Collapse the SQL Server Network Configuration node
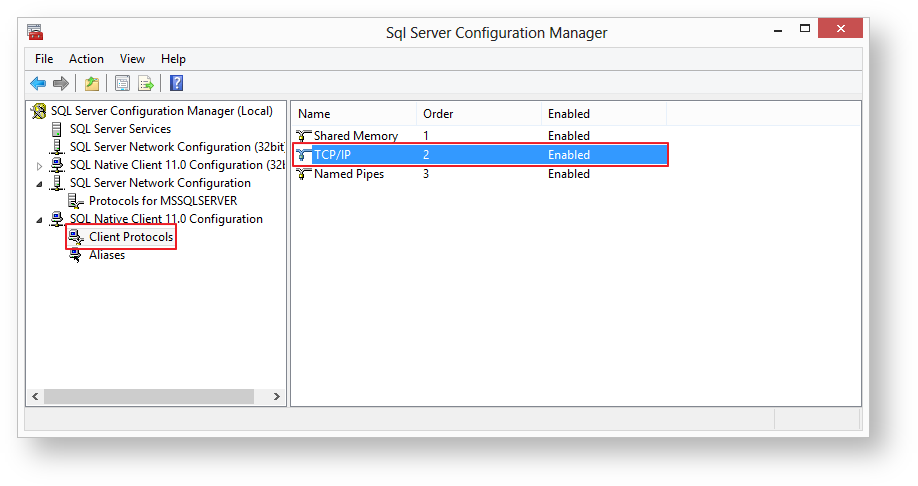Screen dimensions: 918x486 coord(40,184)
